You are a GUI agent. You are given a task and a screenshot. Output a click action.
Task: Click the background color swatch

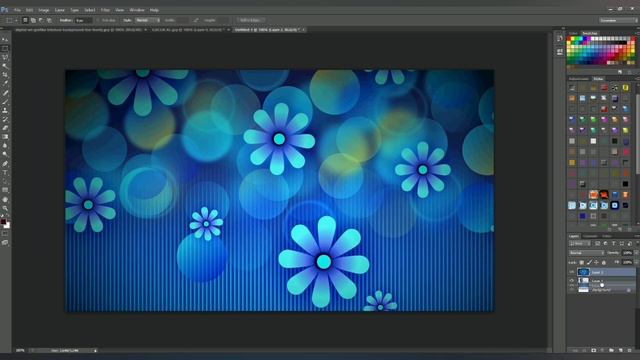tap(7, 225)
